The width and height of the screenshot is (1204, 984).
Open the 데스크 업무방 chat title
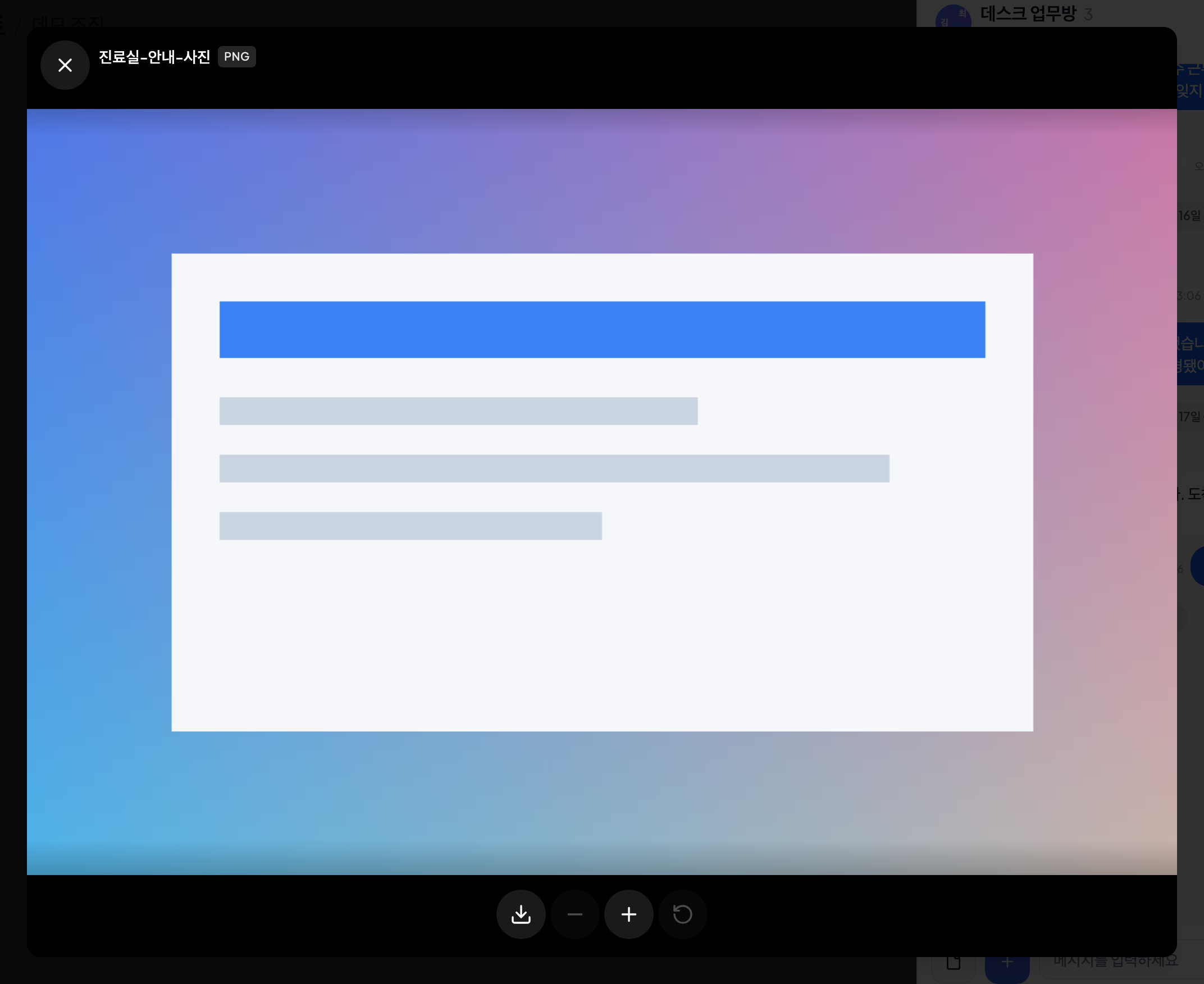point(1028,13)
